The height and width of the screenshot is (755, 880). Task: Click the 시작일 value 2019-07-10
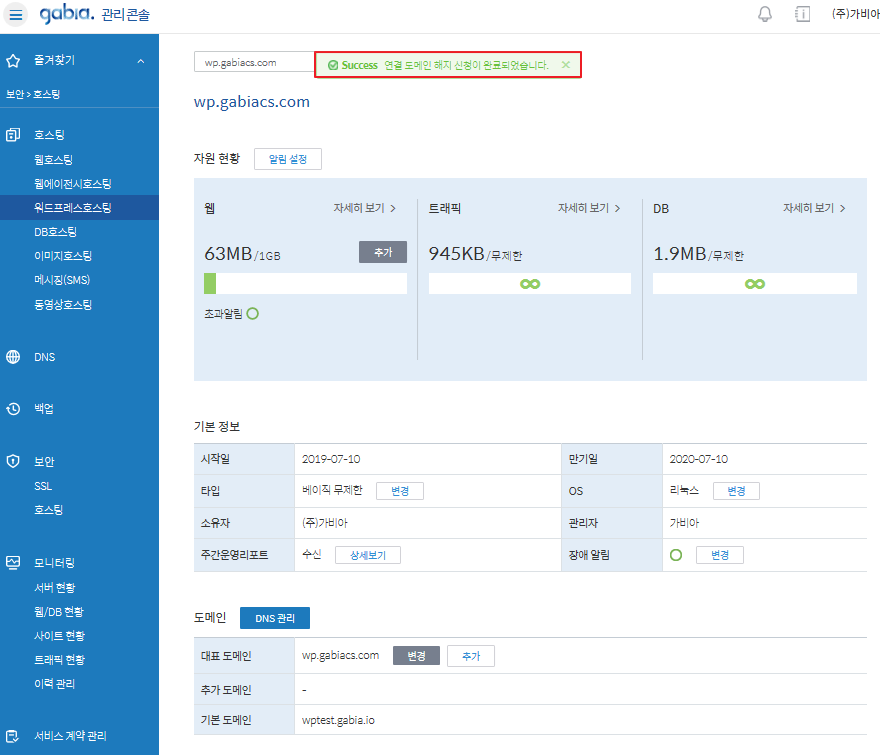click(x=331, y=459)
